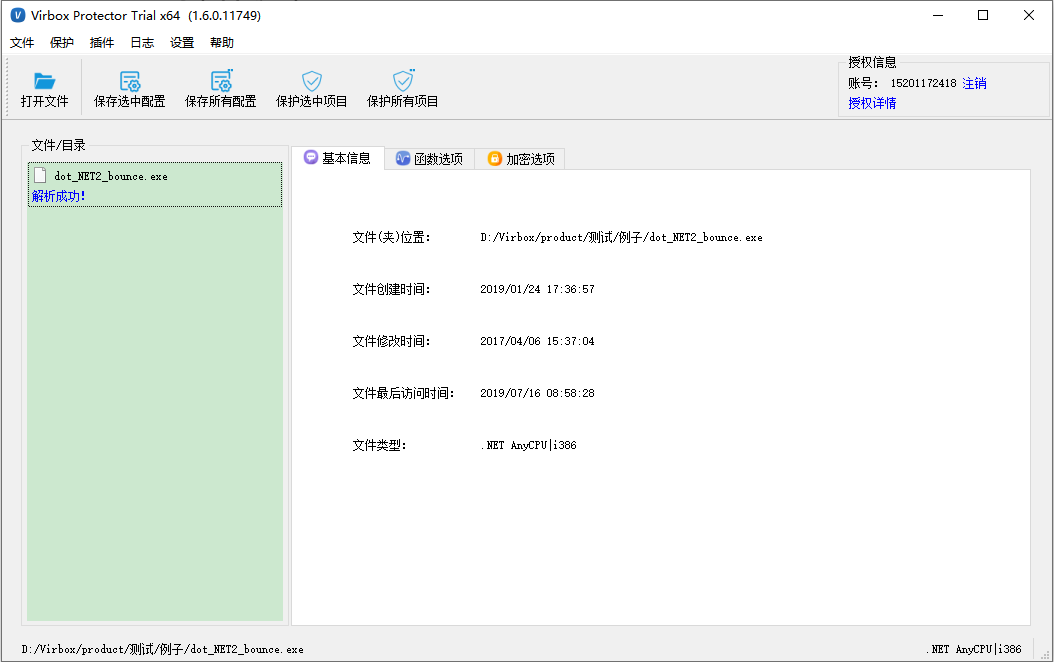Select dot_NET2_bounce.exe in file list
The image size is (1054, 662).
[x=155, y=184]
